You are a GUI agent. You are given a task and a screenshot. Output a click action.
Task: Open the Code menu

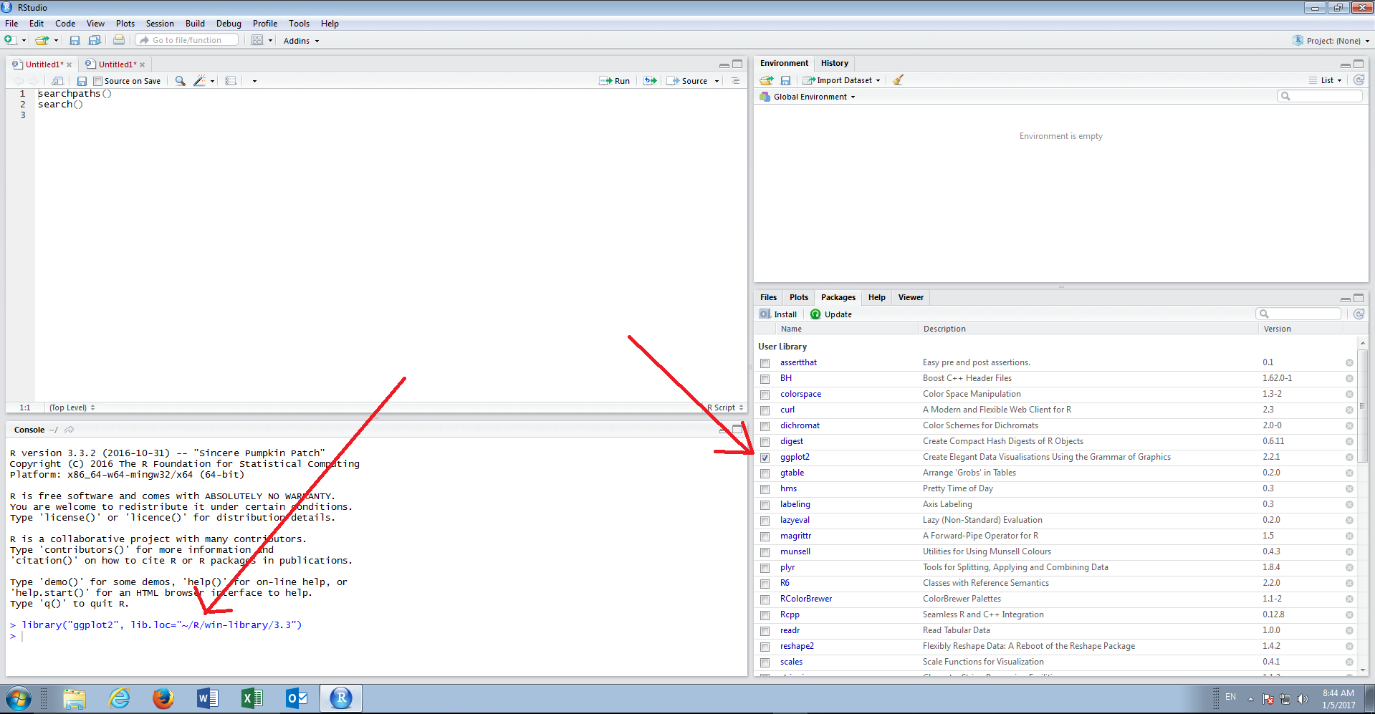[x=65, y=23]
